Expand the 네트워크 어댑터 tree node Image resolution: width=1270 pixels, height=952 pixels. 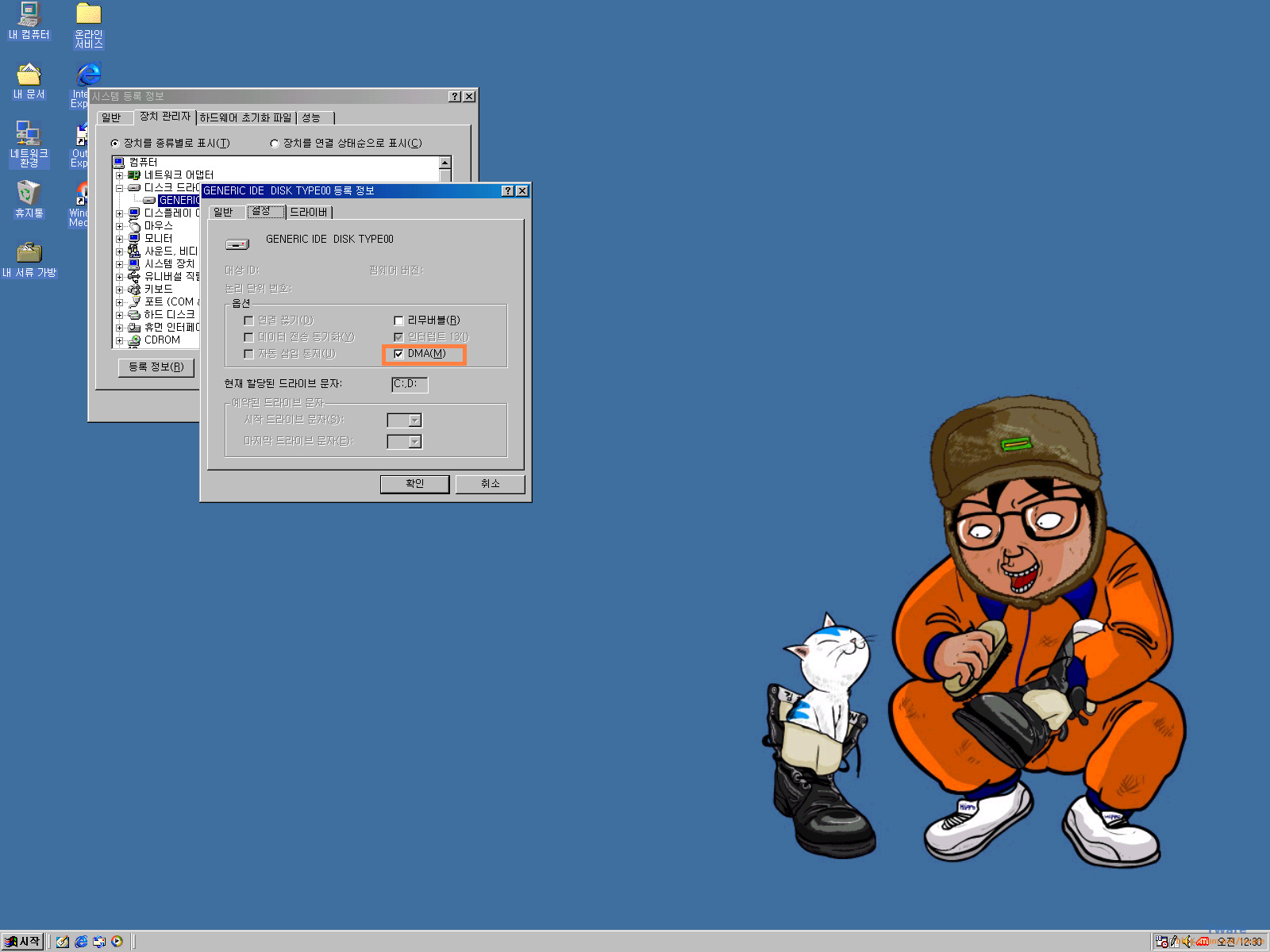(x=120, y=175)
